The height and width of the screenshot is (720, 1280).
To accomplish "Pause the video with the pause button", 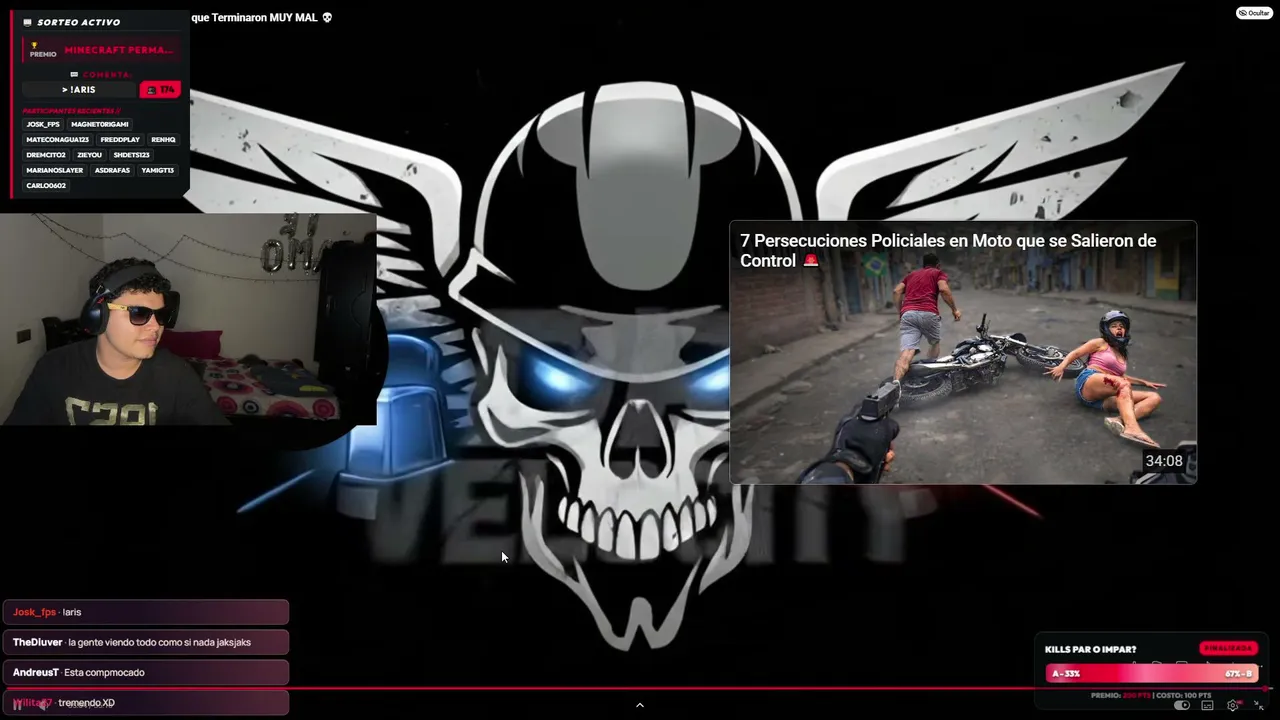I will tap(17, 704).
